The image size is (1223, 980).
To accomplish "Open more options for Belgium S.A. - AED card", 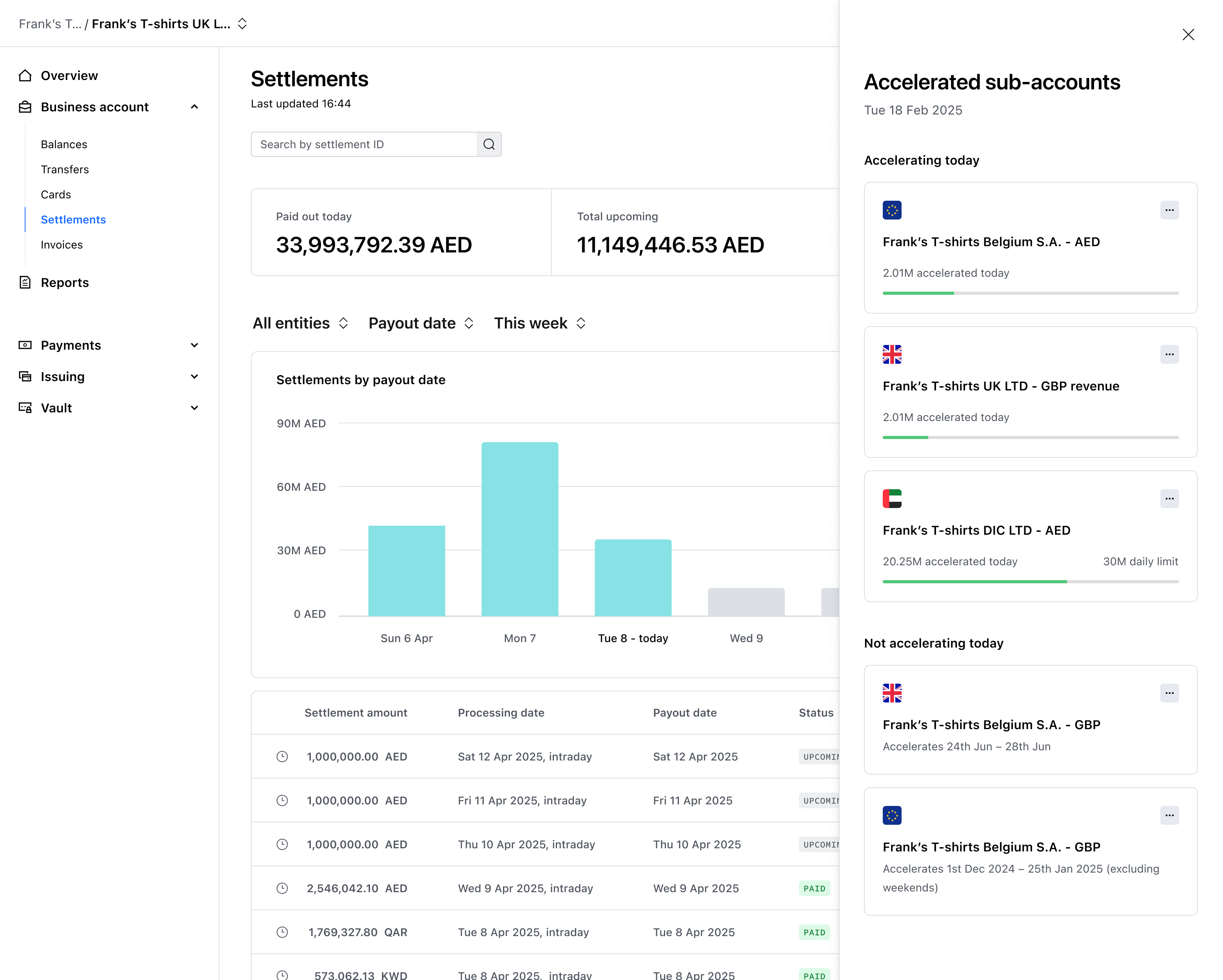I will [1169, 211].
